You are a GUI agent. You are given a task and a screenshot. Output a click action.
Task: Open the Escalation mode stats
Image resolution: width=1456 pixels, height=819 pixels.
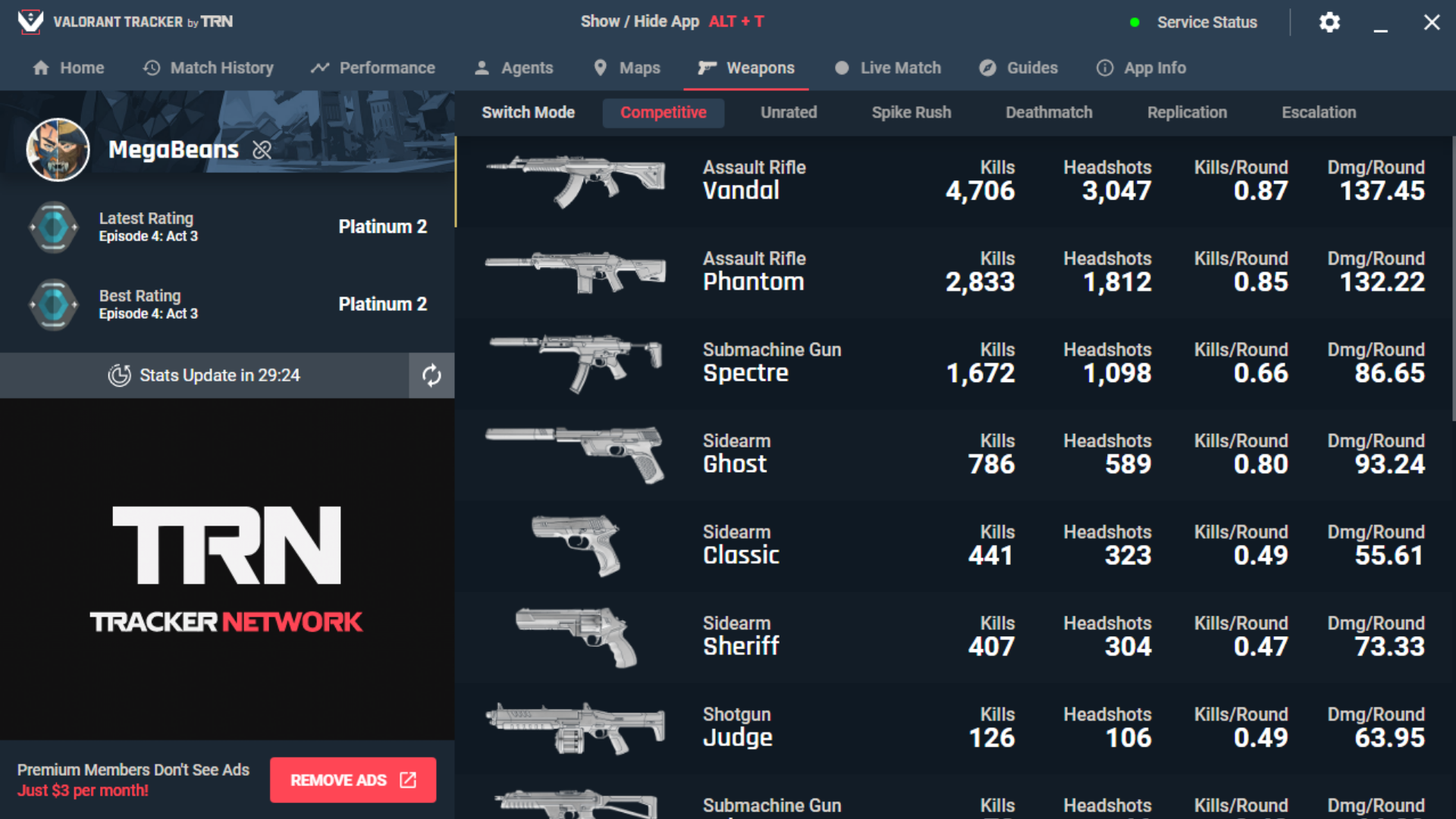click(x=1319, y=112)
